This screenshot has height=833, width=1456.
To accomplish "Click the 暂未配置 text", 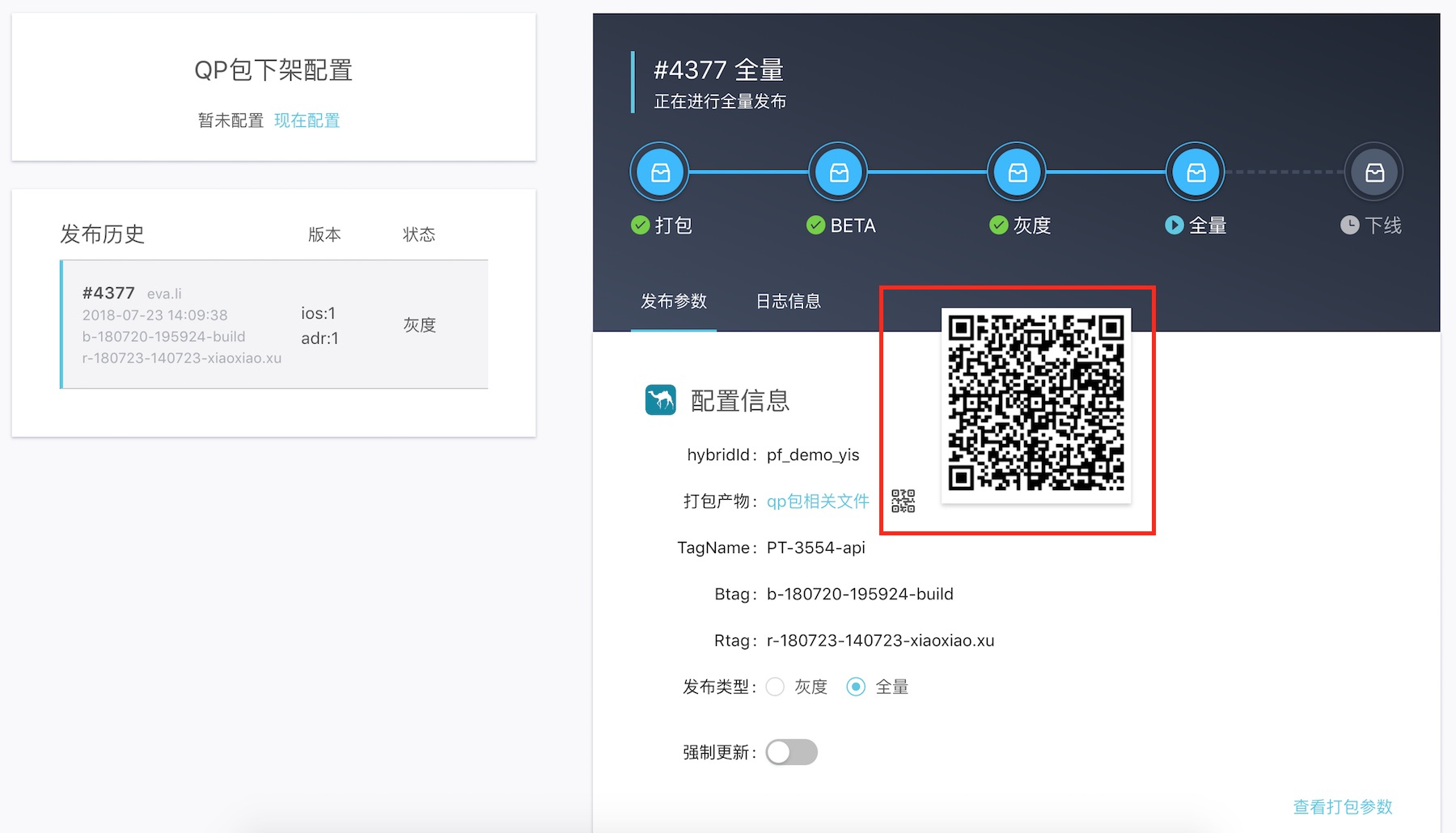I will point(231,121).
